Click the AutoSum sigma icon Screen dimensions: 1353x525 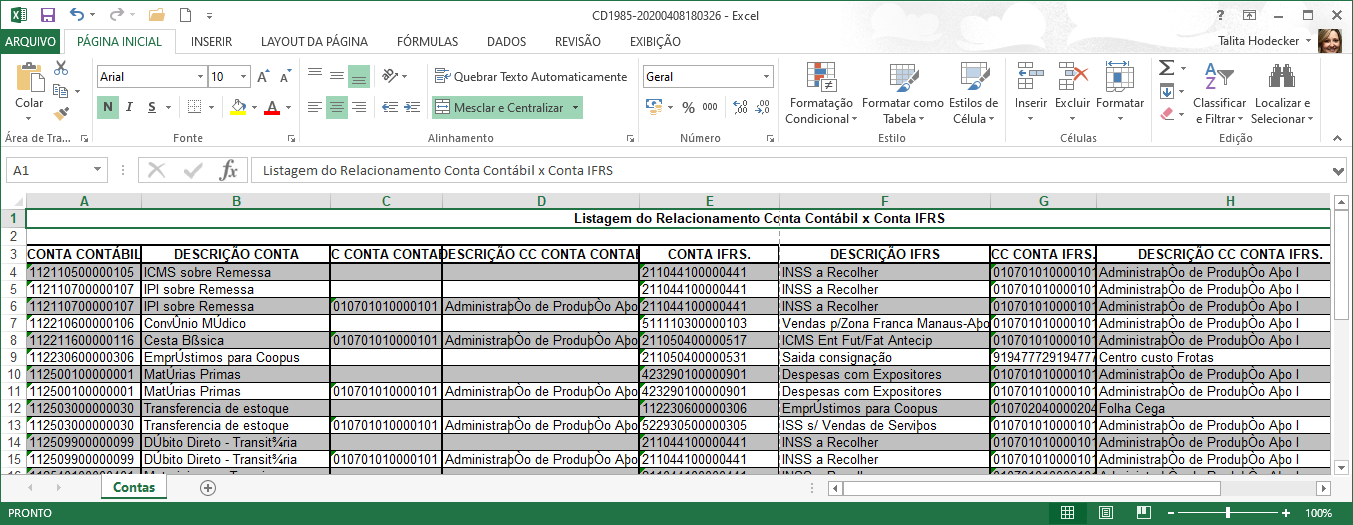[1166, 68]
